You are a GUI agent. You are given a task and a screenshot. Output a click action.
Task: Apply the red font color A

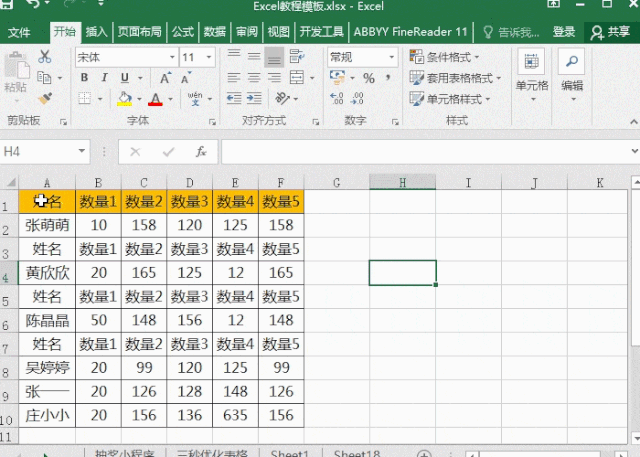[x=155, y=98]
